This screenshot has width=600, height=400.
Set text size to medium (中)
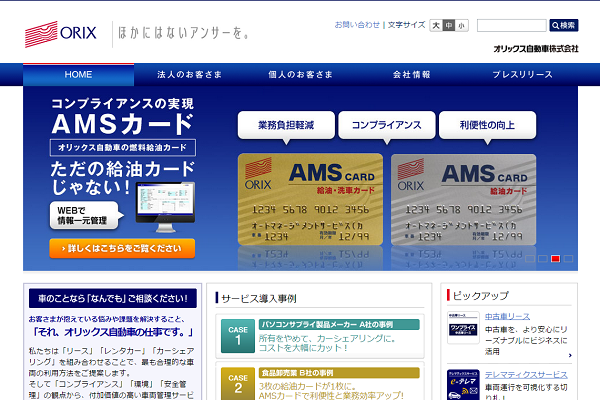coord(449,26)
